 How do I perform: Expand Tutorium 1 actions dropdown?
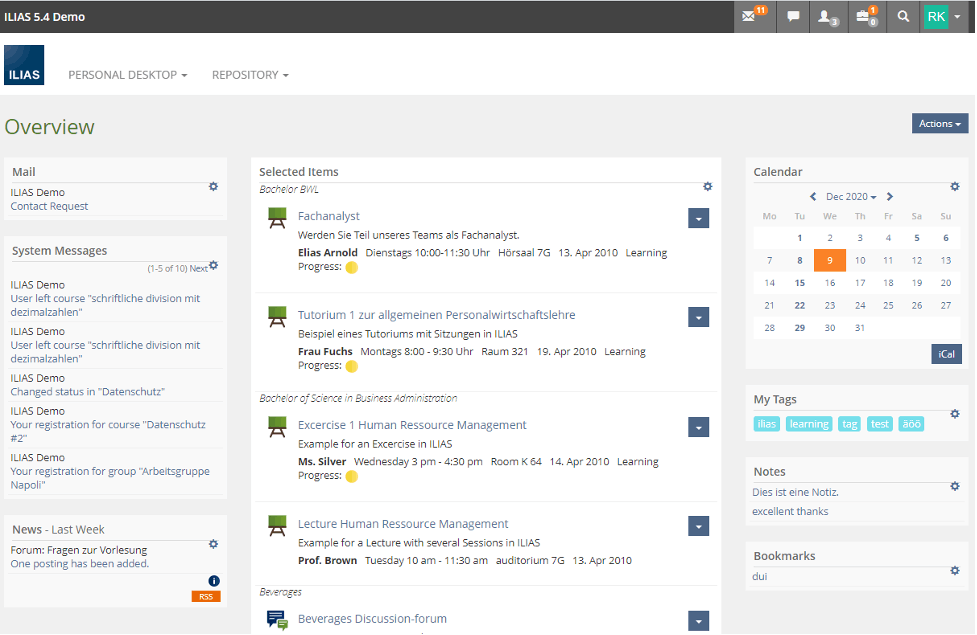(698, 317)
